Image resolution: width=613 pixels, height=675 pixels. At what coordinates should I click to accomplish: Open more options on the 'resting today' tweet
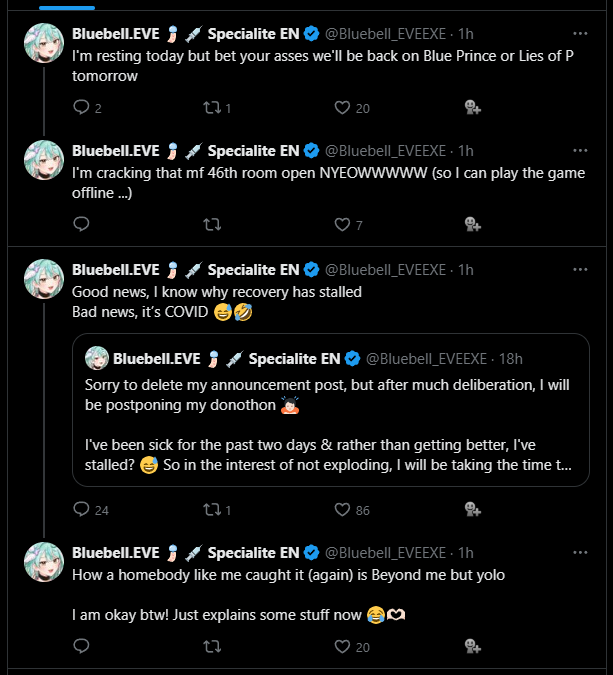point(580,34)
